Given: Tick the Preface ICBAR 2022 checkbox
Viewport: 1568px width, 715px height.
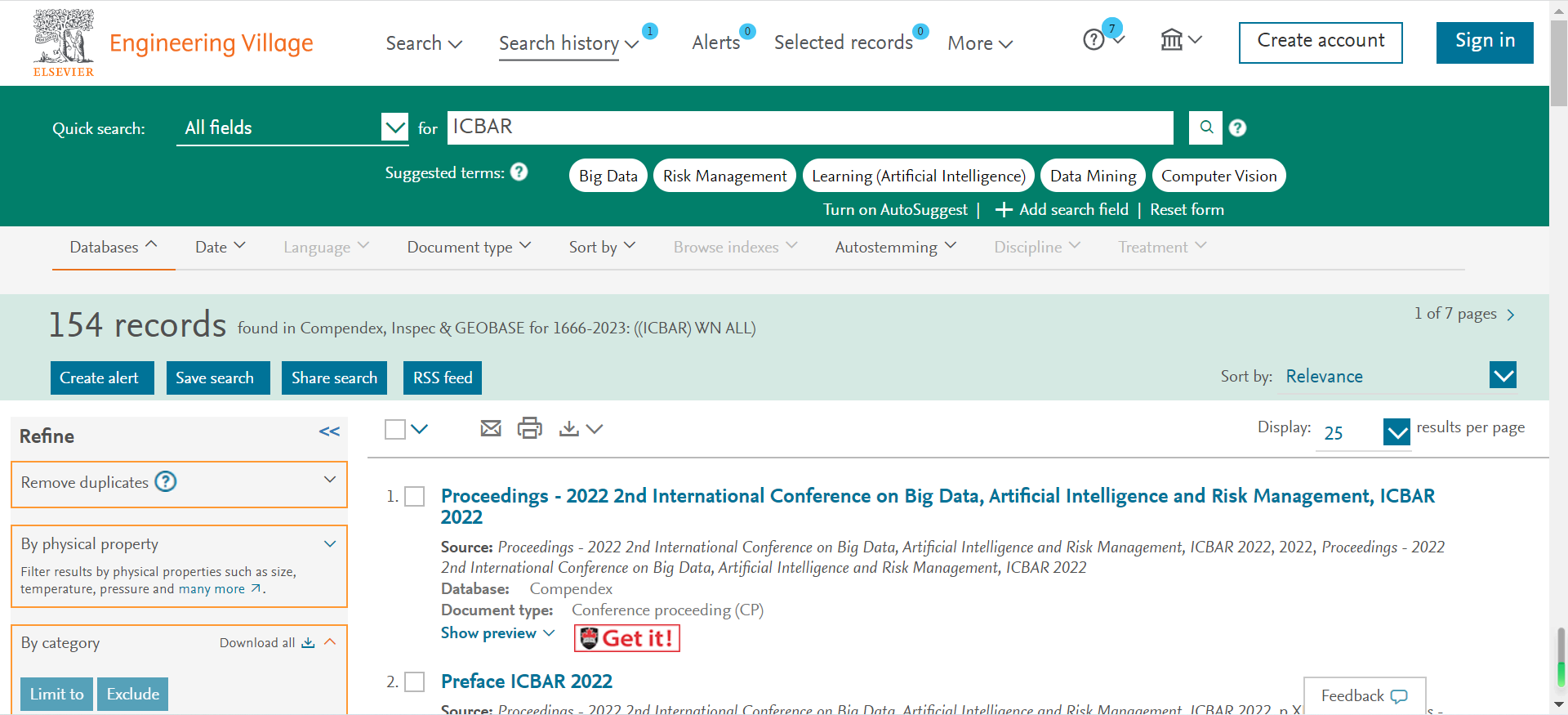Looking at the screenshot, I should click(x=415, y=682).
